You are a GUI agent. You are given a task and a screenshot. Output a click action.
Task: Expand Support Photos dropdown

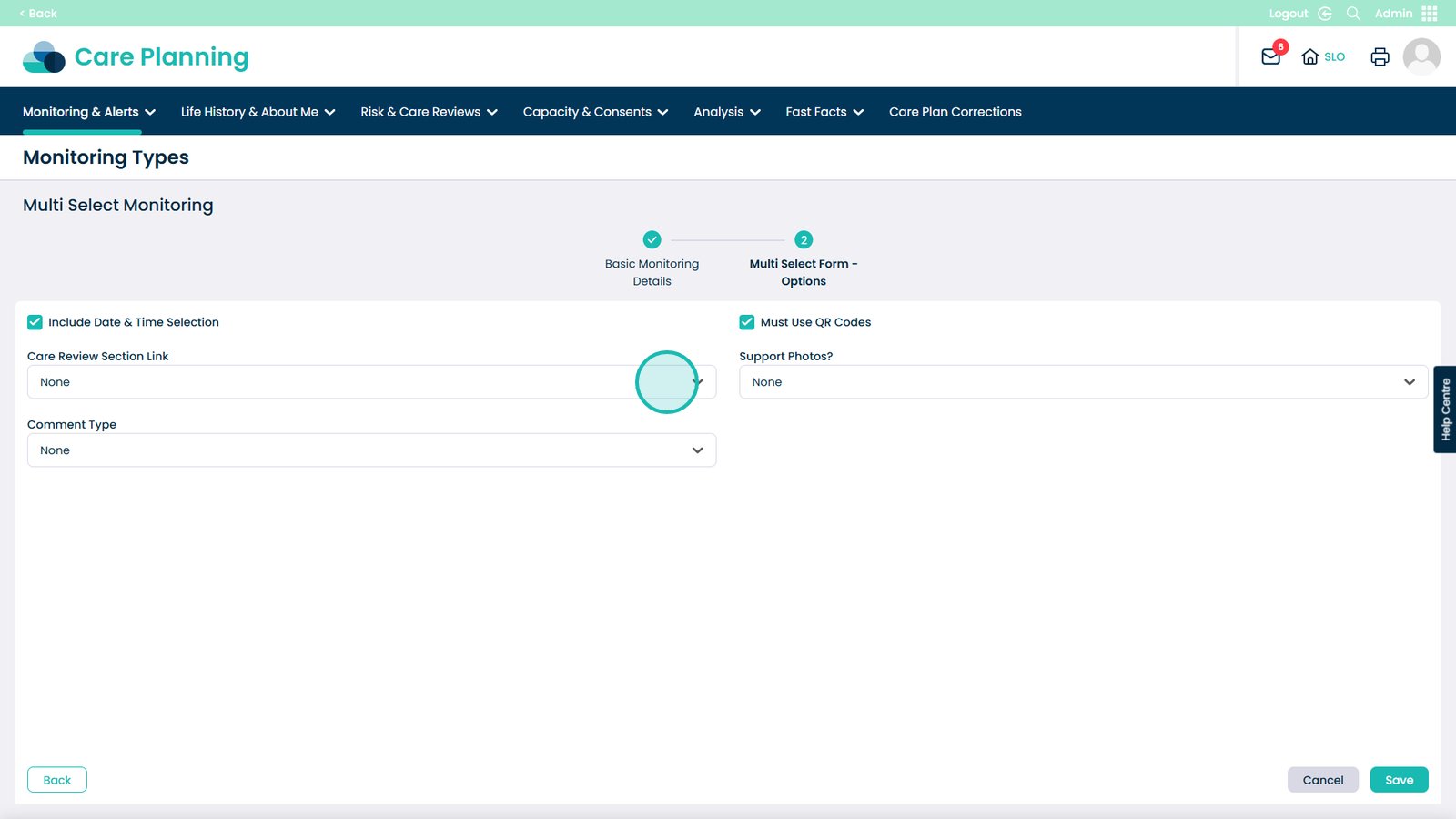coord(1083,382)
